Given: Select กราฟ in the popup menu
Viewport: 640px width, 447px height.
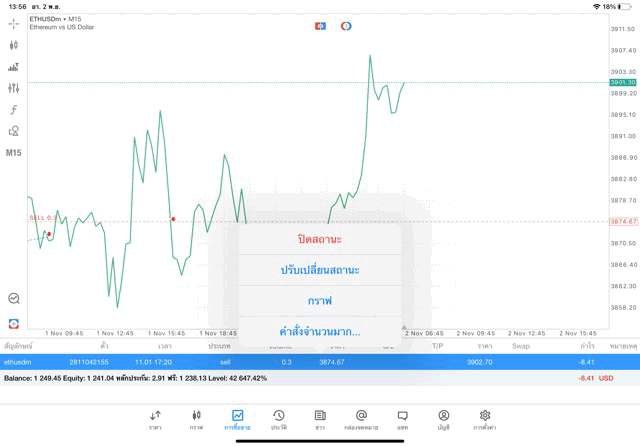Looking at the screenshot, I should point(320,300).
